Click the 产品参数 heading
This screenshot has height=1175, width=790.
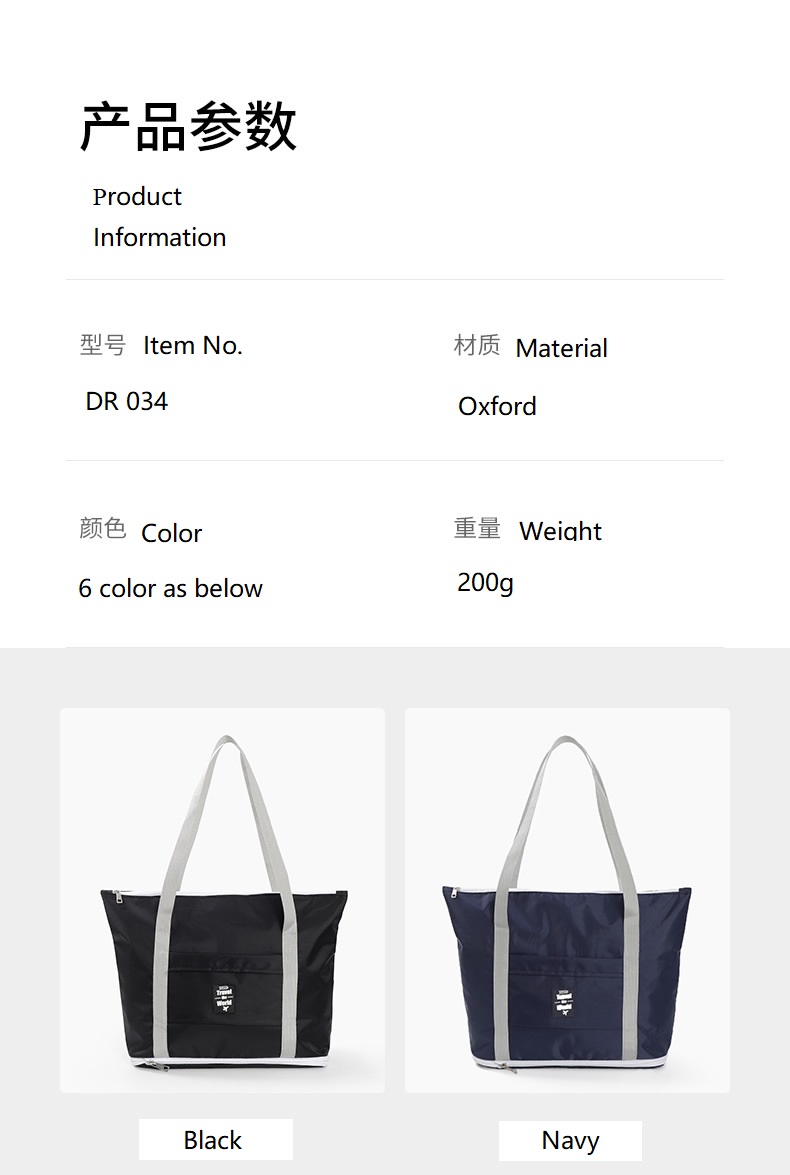click(188, 126)
